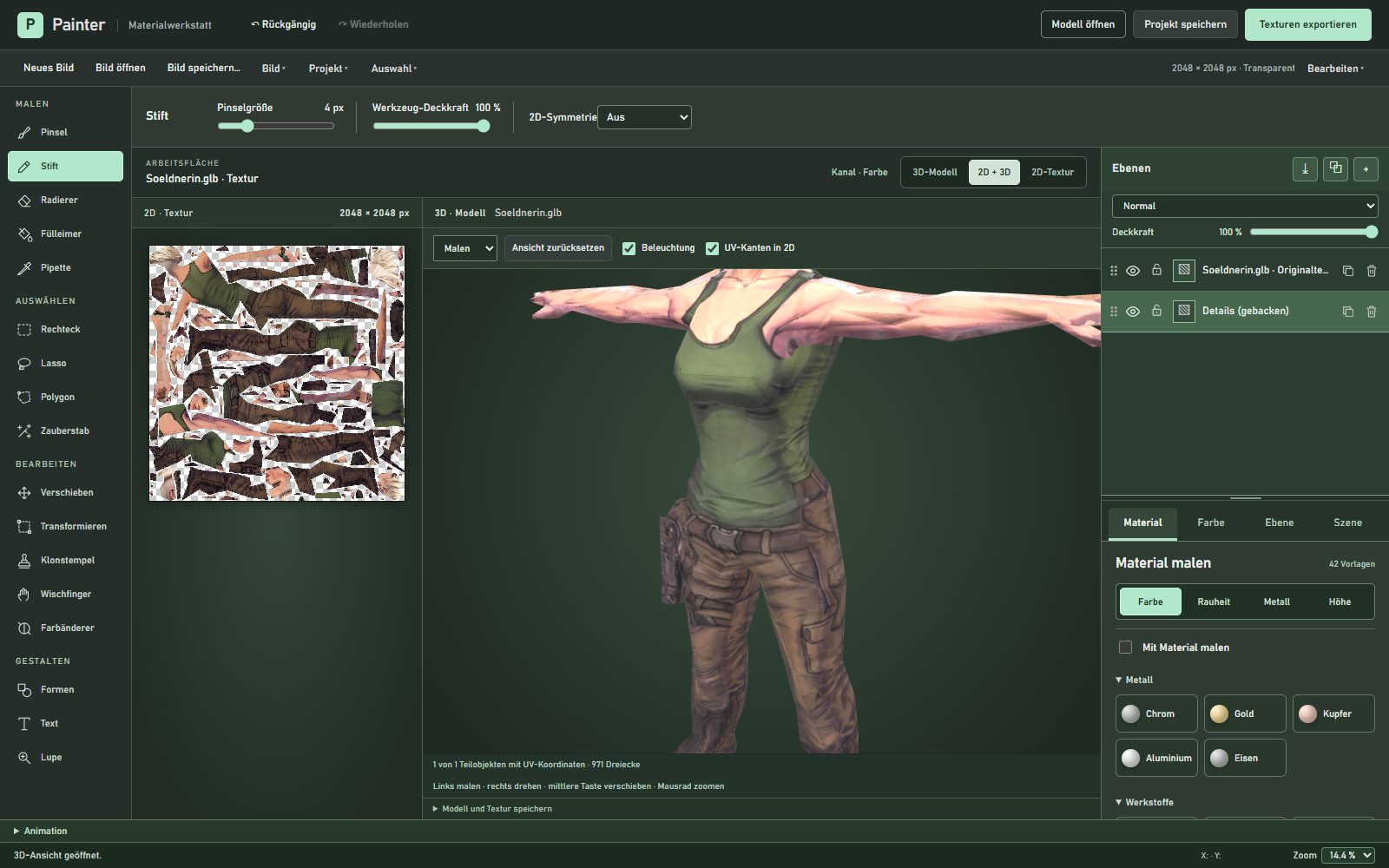The image size is (1389, 868).
Task: Switch to the 2D-Textur view
Action: pyautogui.click(x=1052, y=172)
